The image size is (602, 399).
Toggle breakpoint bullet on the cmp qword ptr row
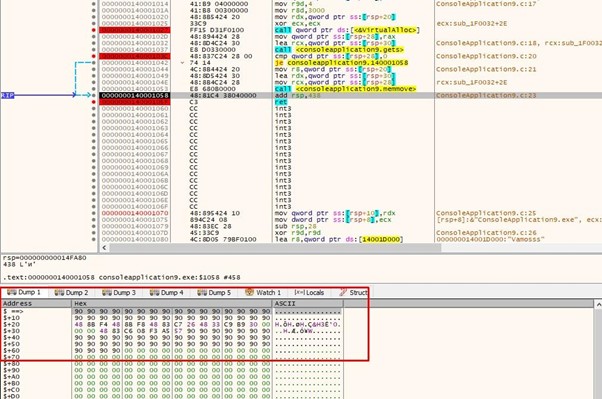click(94, 56)
